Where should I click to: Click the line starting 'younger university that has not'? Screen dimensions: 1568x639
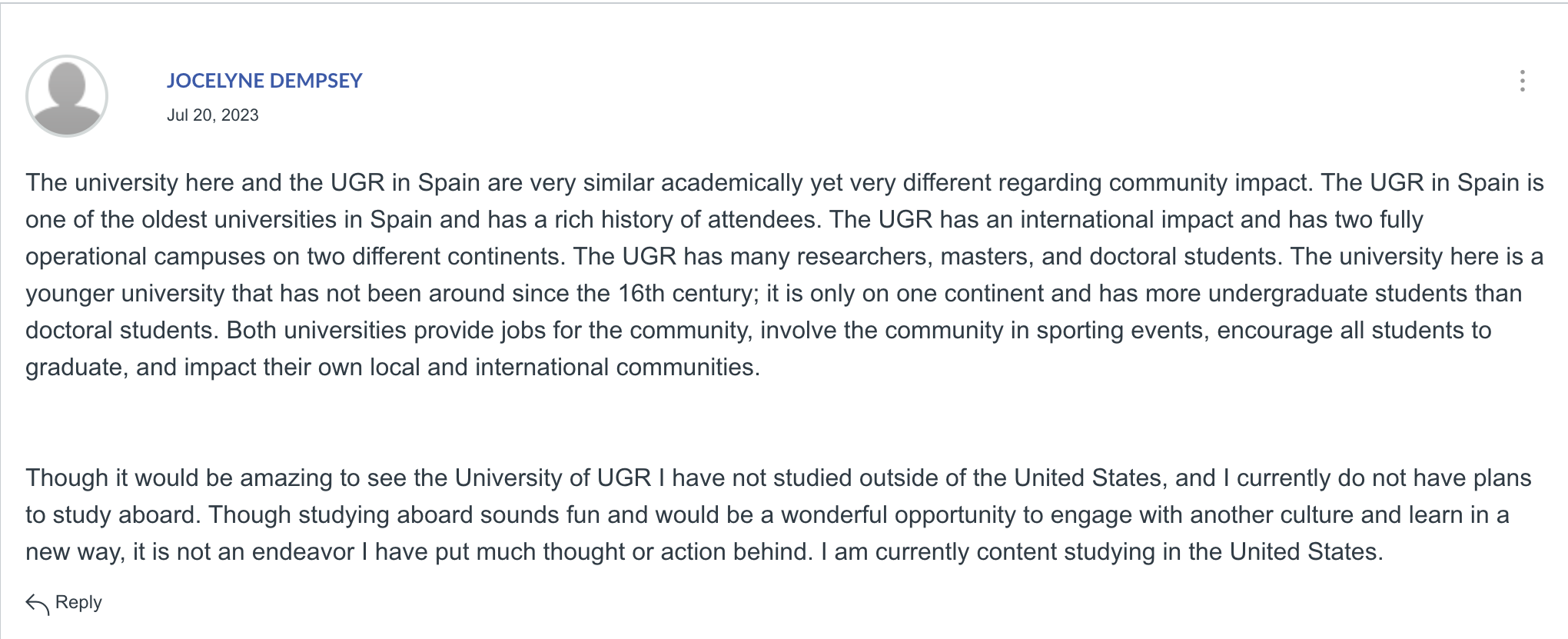pos(773,293)
